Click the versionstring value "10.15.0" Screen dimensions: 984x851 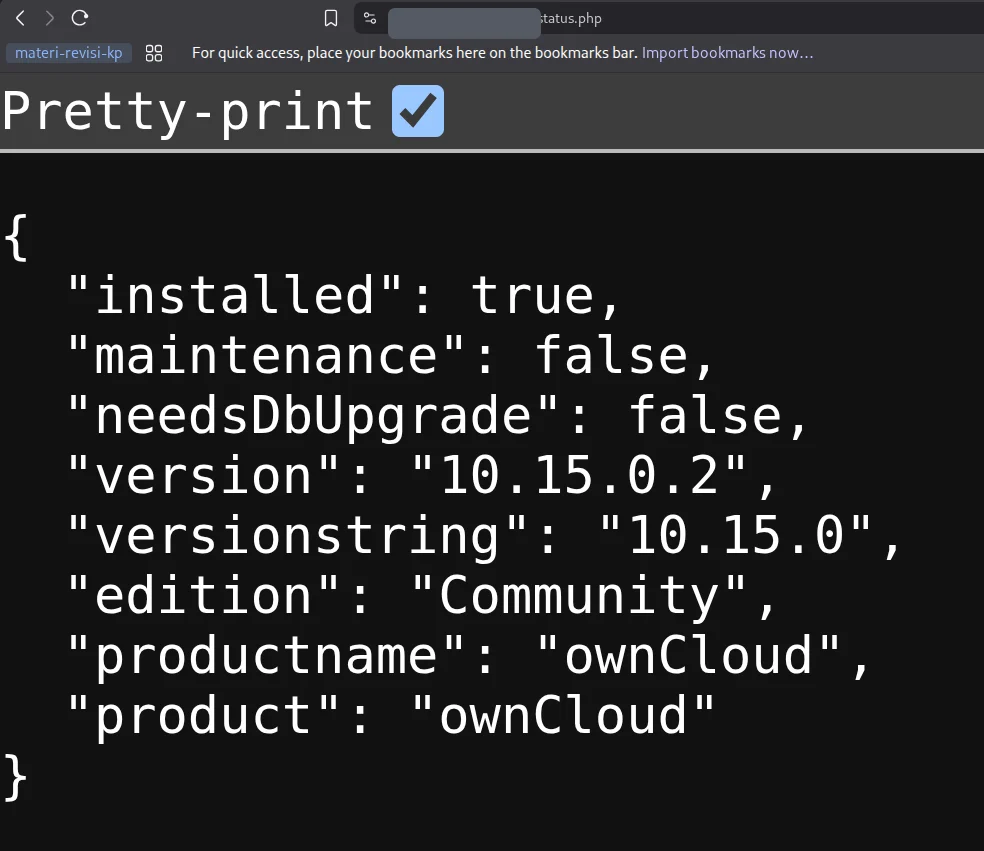pyautogui.click(x=735, y=535)
